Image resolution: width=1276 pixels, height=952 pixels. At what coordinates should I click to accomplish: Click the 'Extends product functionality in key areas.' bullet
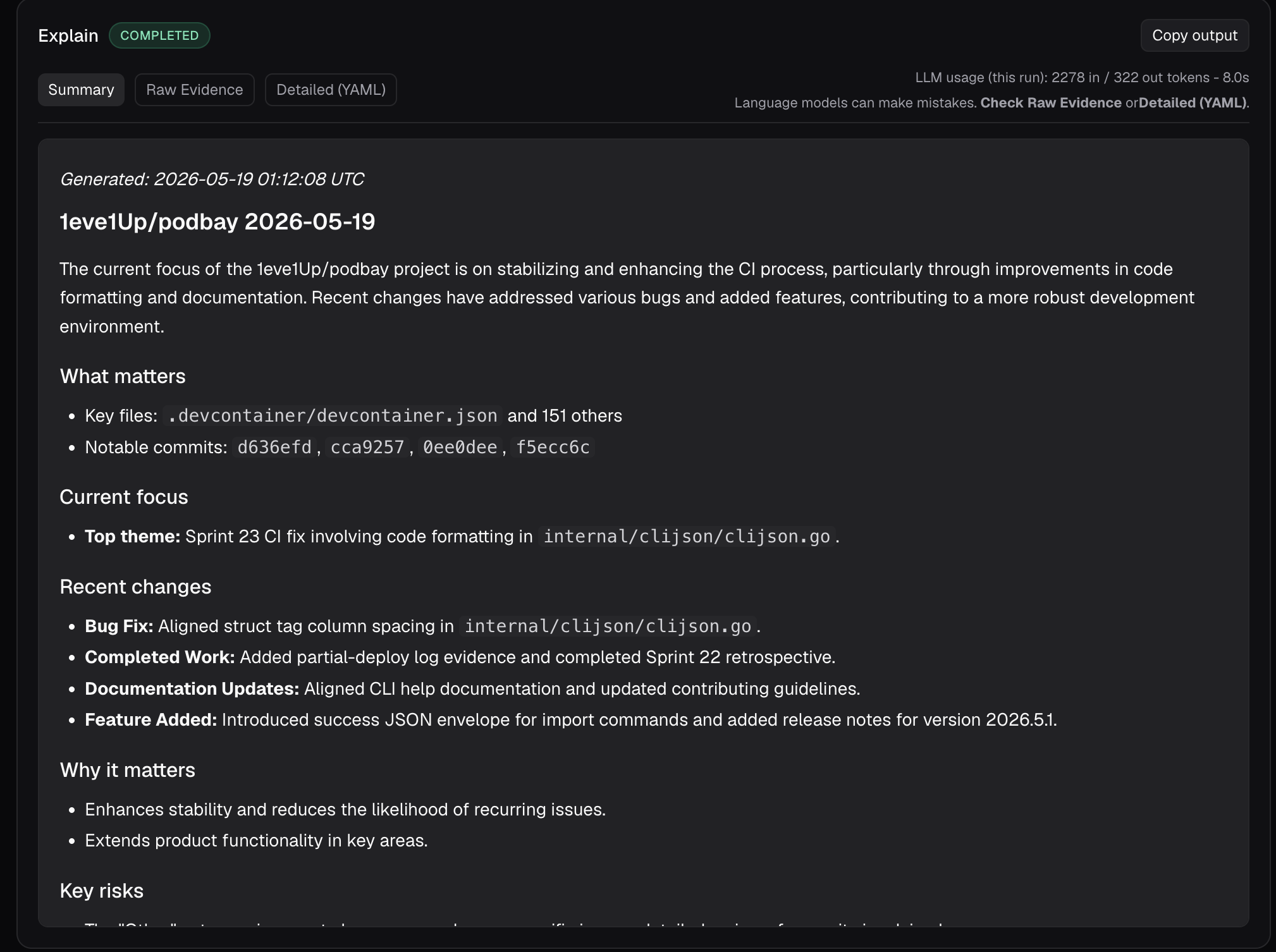[256, 840]
